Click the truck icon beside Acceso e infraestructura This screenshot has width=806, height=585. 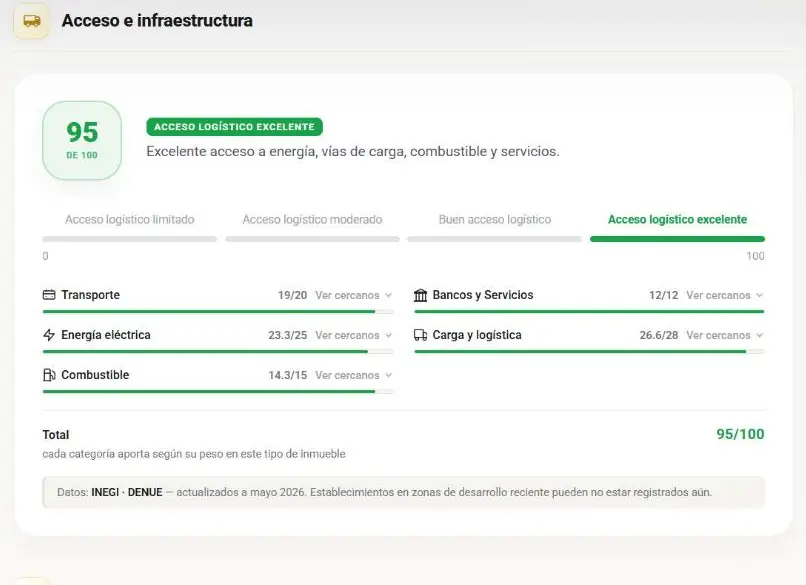(x=31, y=21)
